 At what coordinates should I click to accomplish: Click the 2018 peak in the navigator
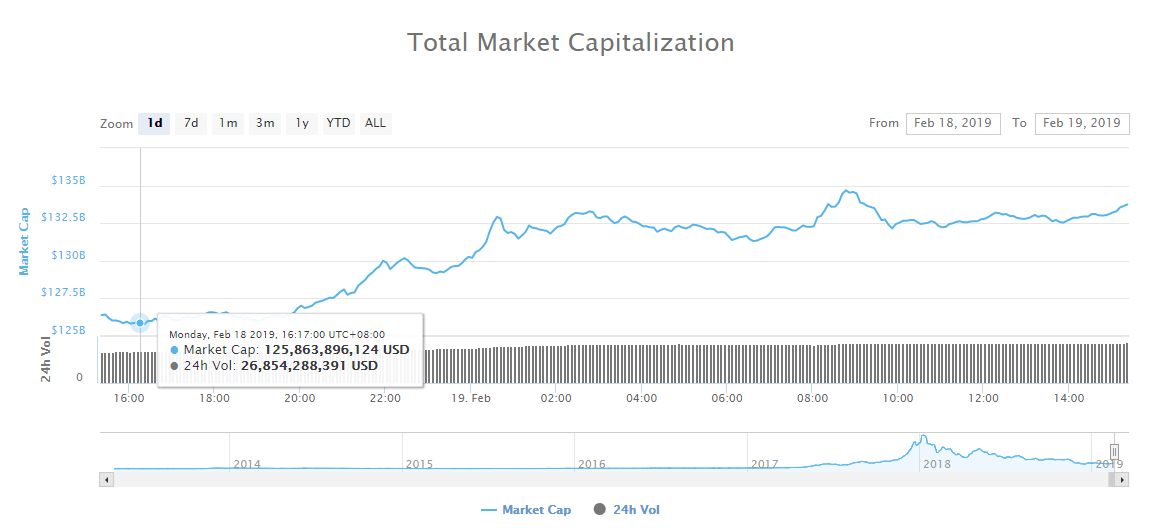[923, 438]
